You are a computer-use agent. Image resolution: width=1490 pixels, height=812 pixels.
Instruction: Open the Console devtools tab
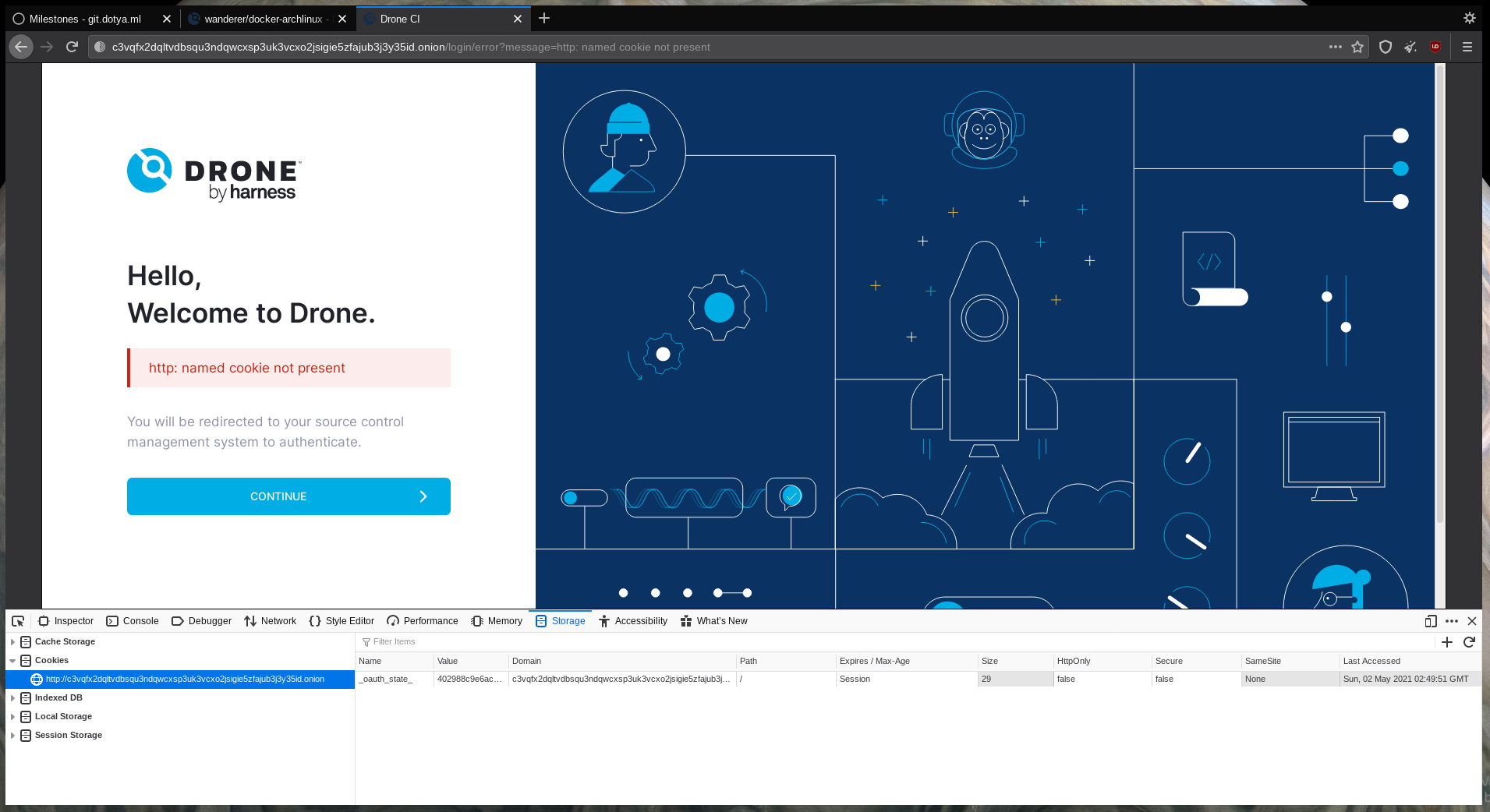[x=133, y=621]
